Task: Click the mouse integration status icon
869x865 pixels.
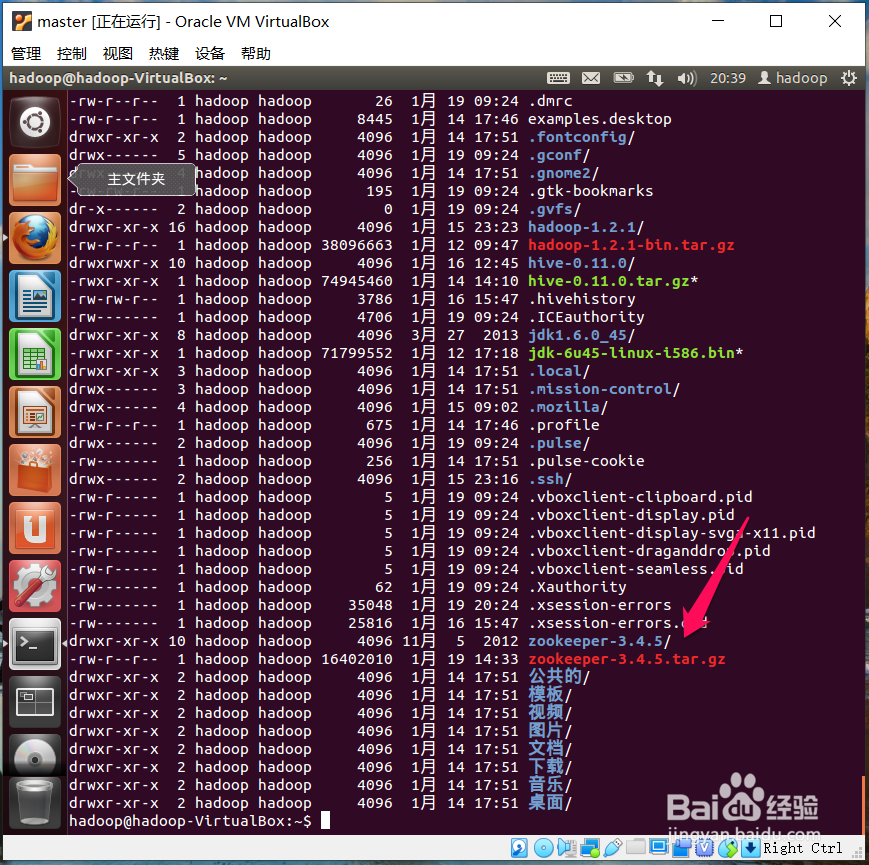Action: pos(728,848)
